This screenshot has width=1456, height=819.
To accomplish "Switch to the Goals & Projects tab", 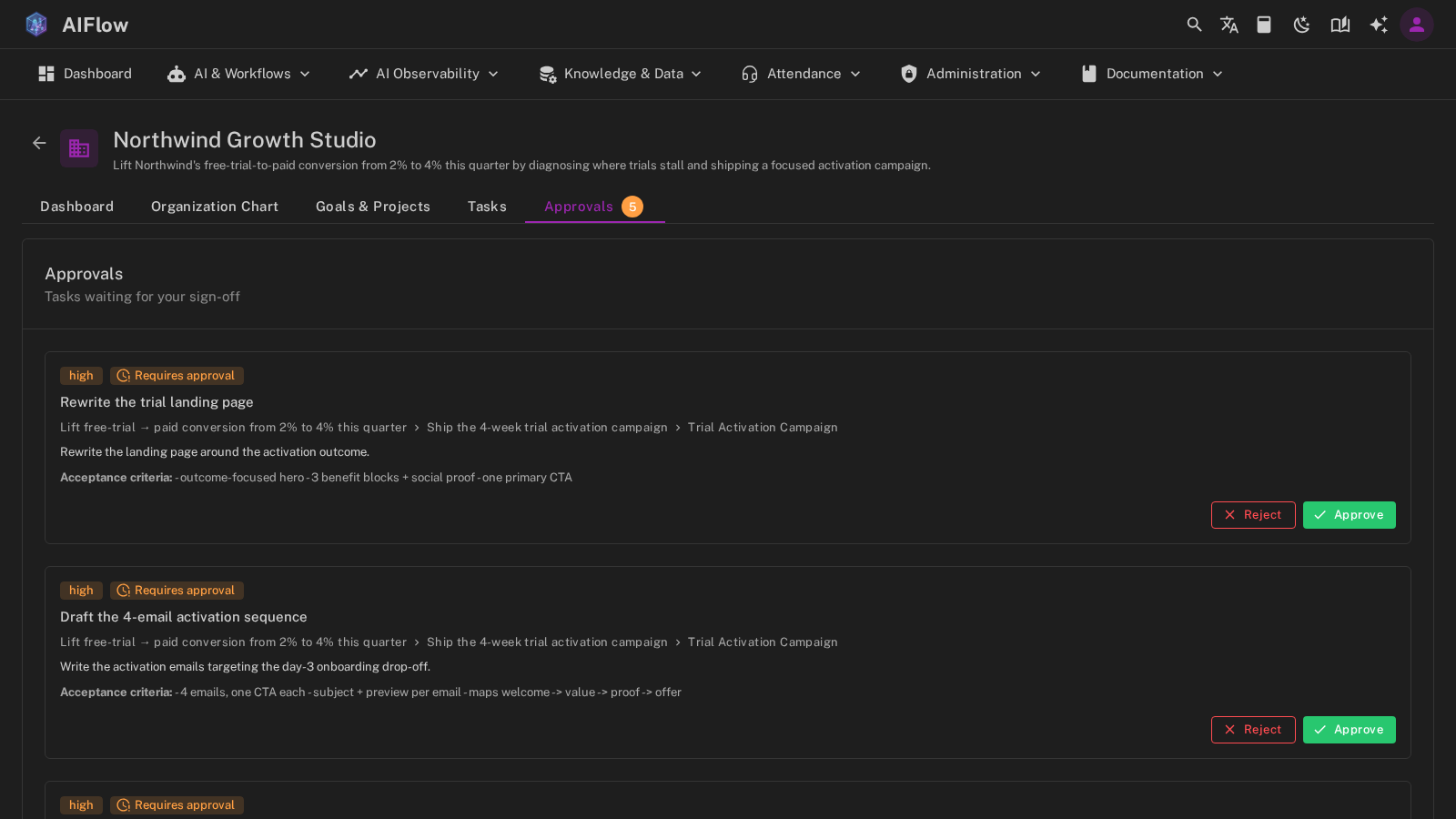I will coord(373,207).
